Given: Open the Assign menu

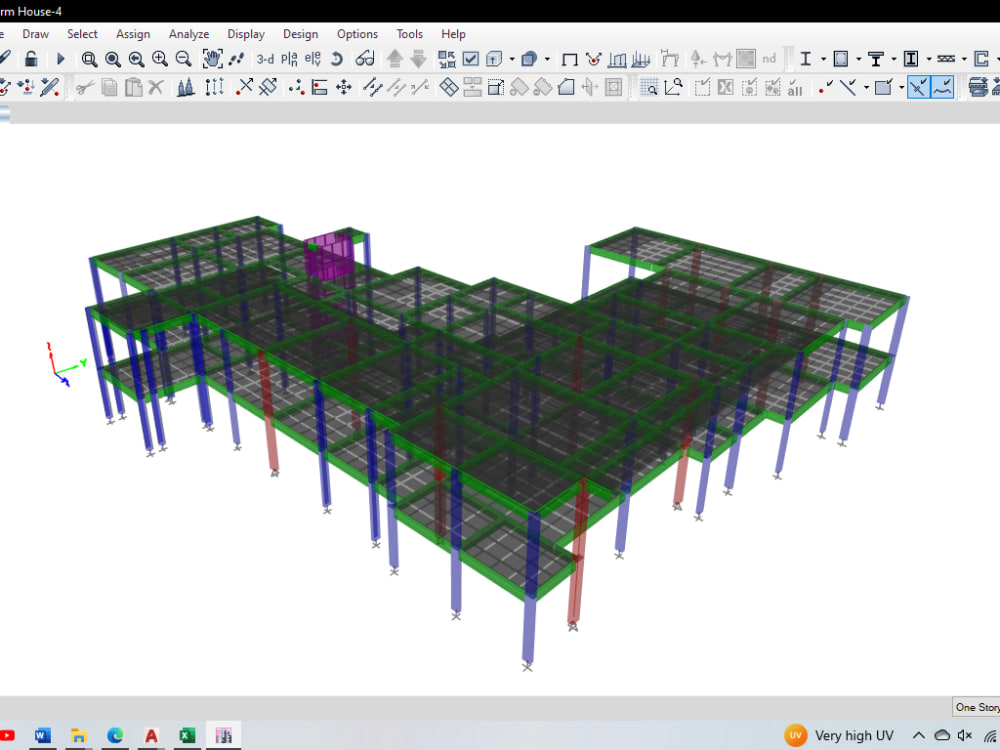Looking at the screenshot, I should pos(133,33).
